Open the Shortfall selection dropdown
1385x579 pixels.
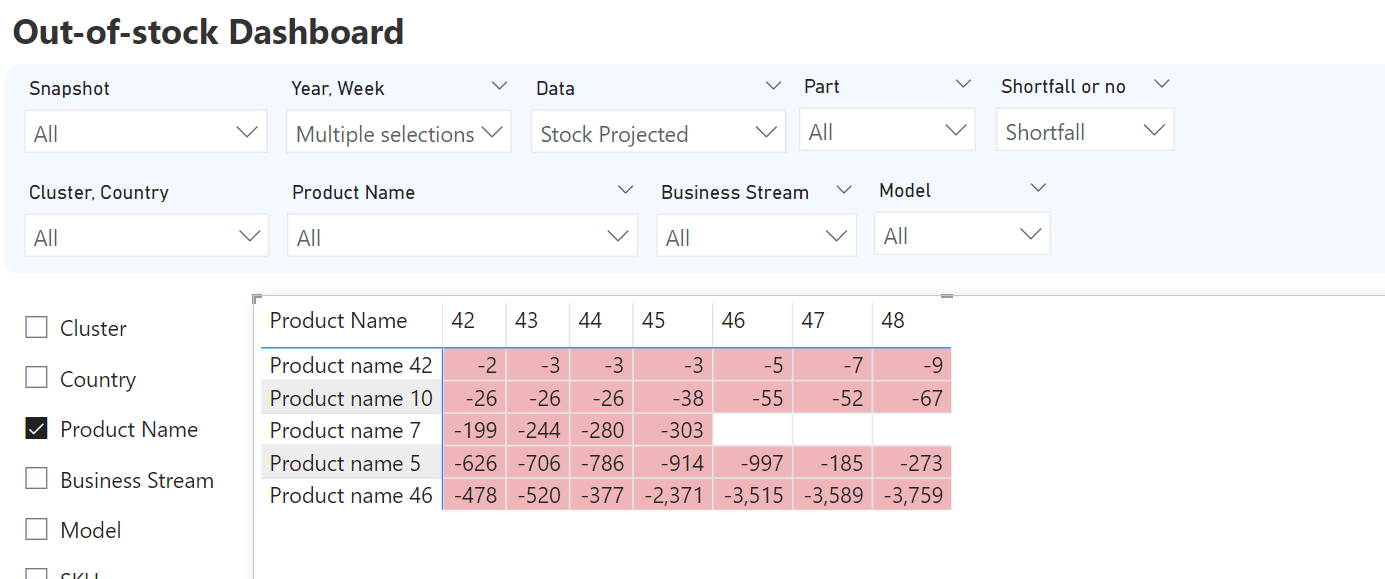1084,130
